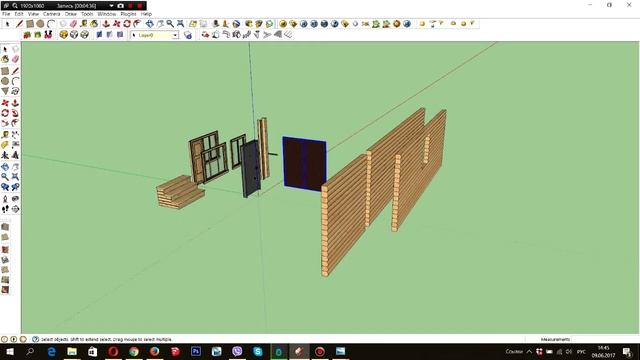Activate the Push/Pull tool in top toolbar
The image size is (640, 360).
coord(106,24)
